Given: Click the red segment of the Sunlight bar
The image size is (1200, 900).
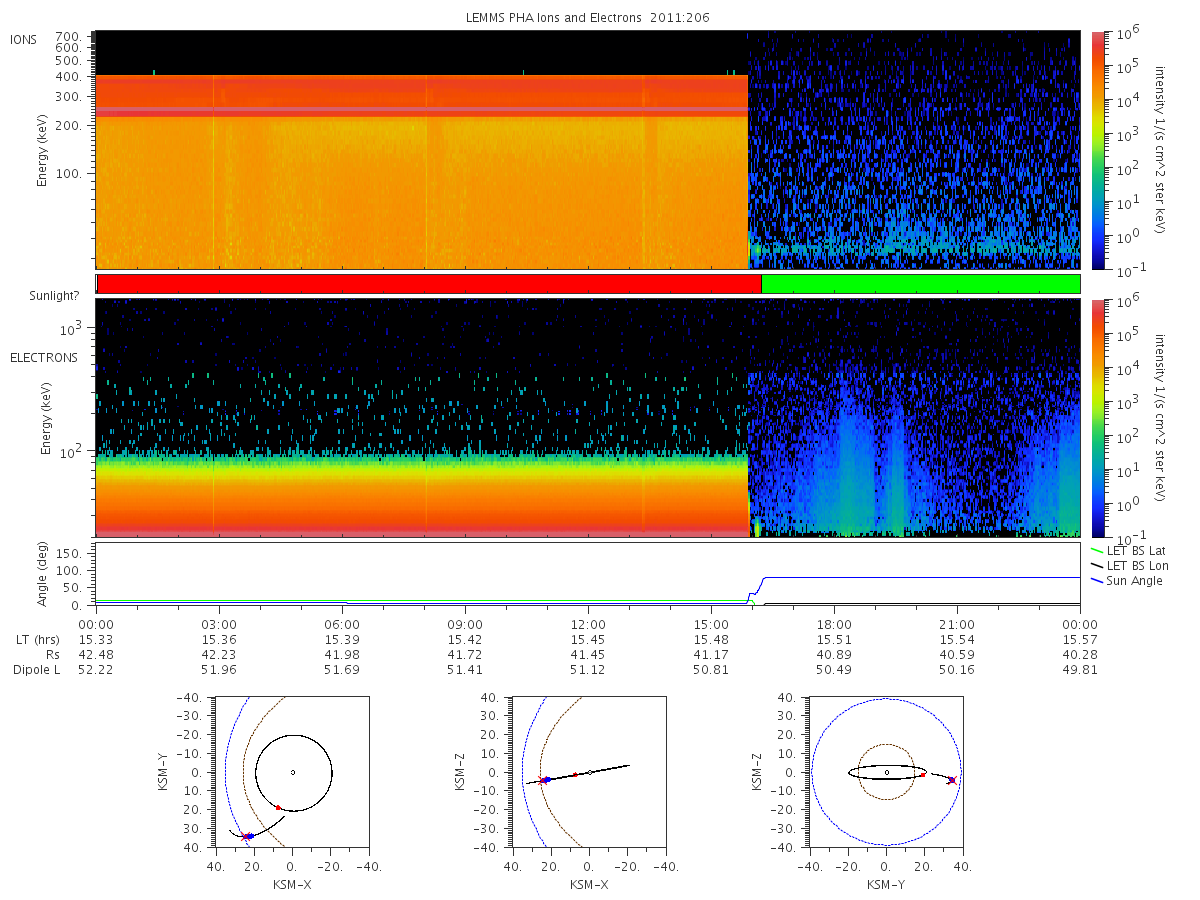Looking at the screenshot, I should click(x=429, y=284).
